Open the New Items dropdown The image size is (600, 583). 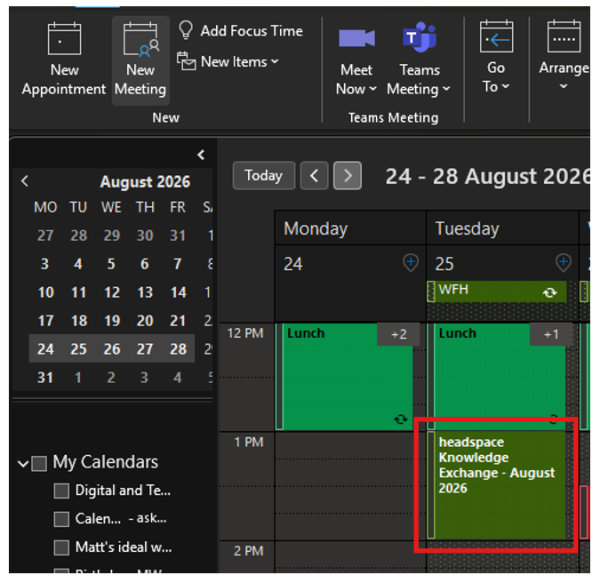pos(228,62)
